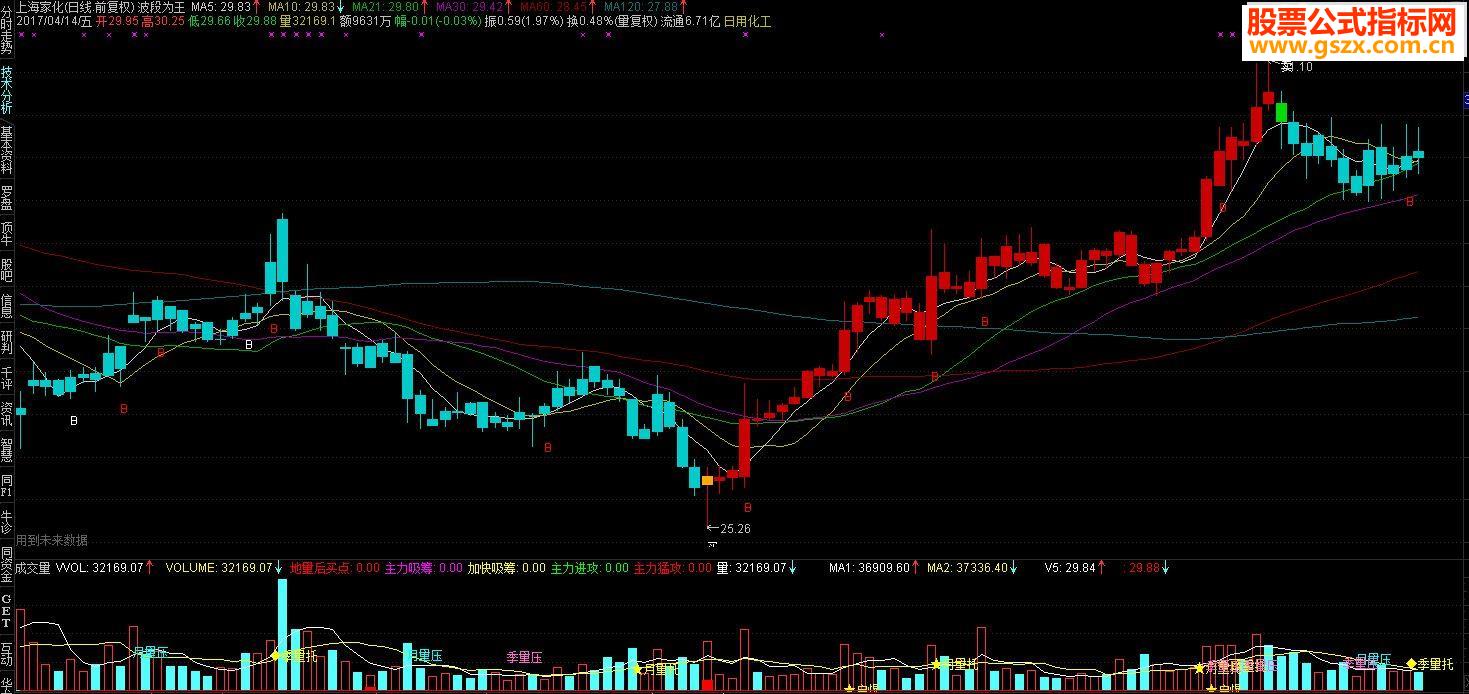Screen dimensions: 1469x694
Task: Click the 成交量 panel title
Action: click(x=33, y=568)
